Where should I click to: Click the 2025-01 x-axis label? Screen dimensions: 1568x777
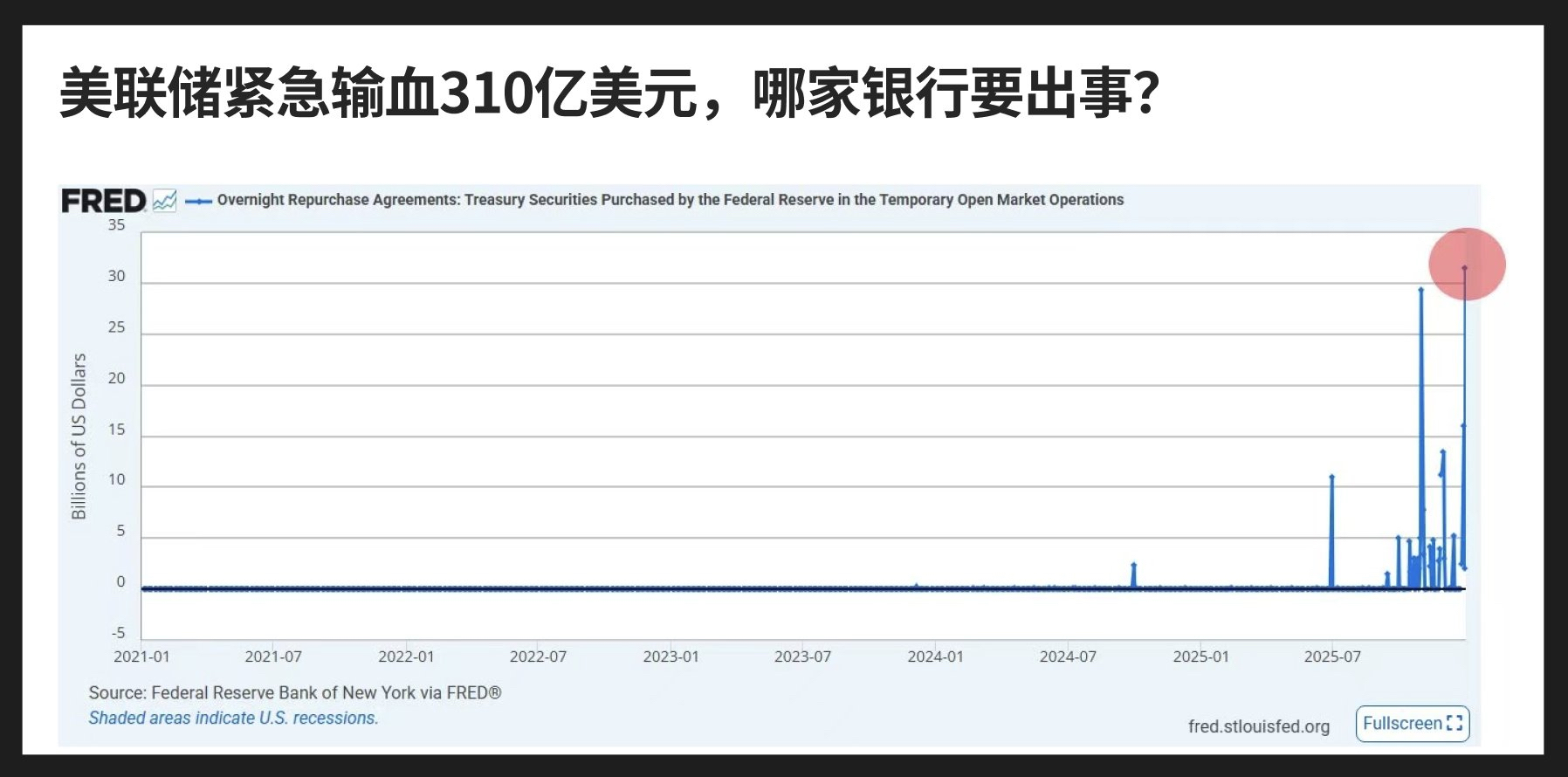click(x=1200, y=657)
